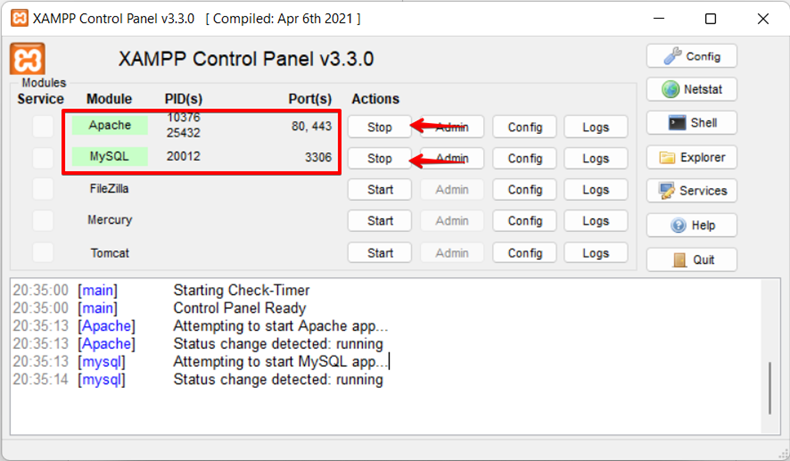Viewport: 790px width, 461px height.
Task: Open the MySQL Admin page
Action: 452,158
